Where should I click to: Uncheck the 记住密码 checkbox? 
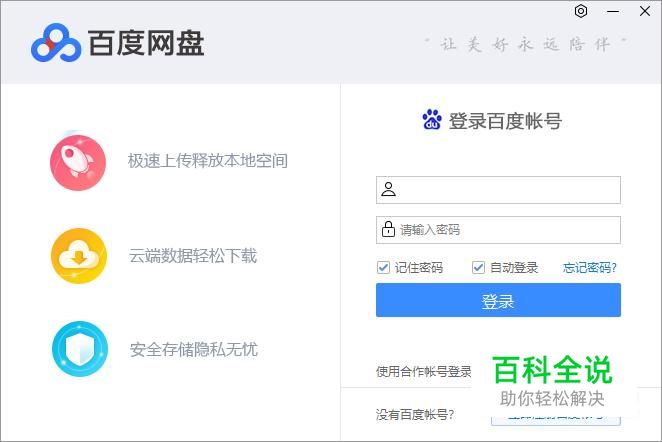click(x=383, y=267)
